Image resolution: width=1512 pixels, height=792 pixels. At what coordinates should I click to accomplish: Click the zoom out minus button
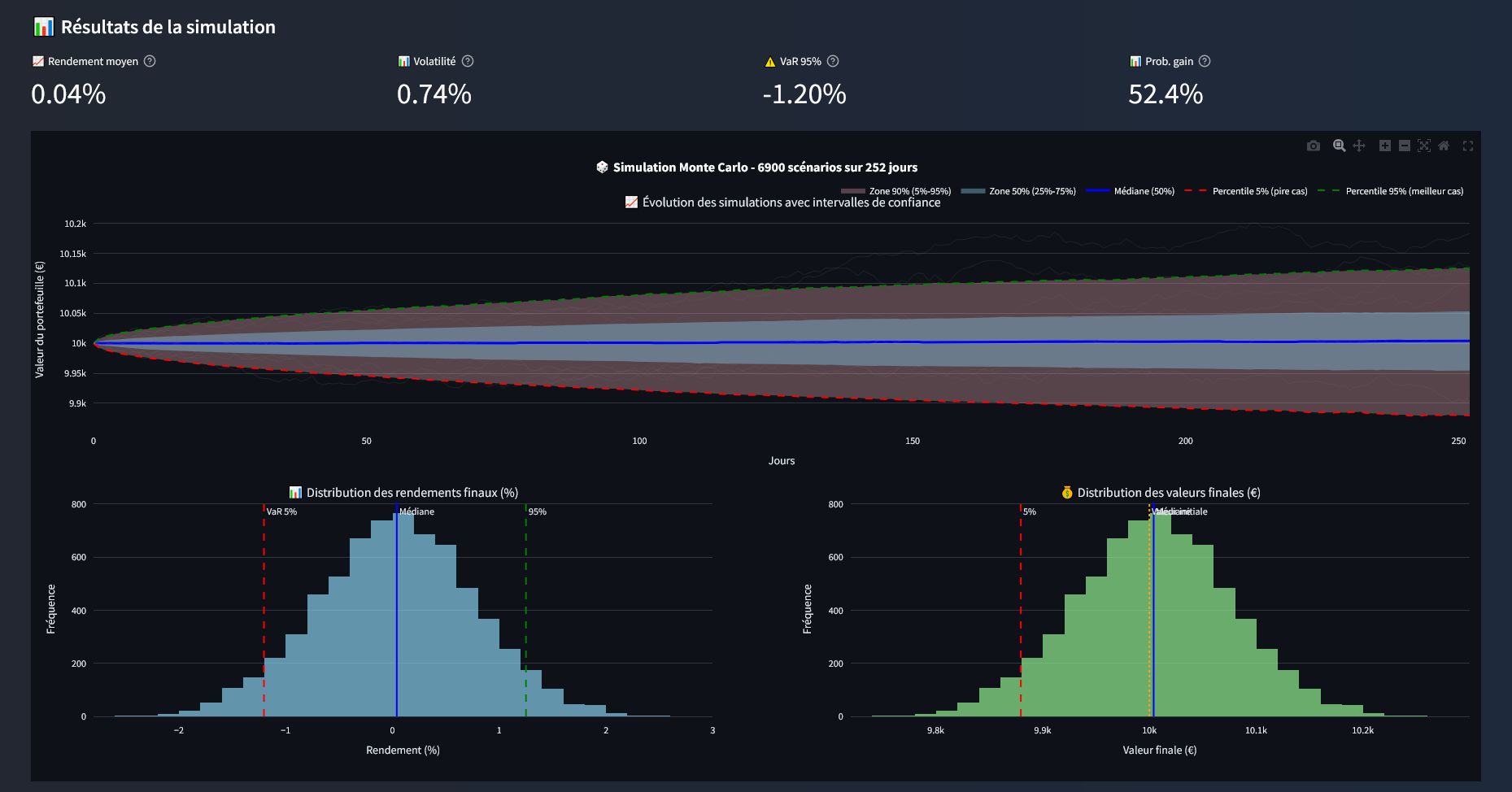point(1405,146)
